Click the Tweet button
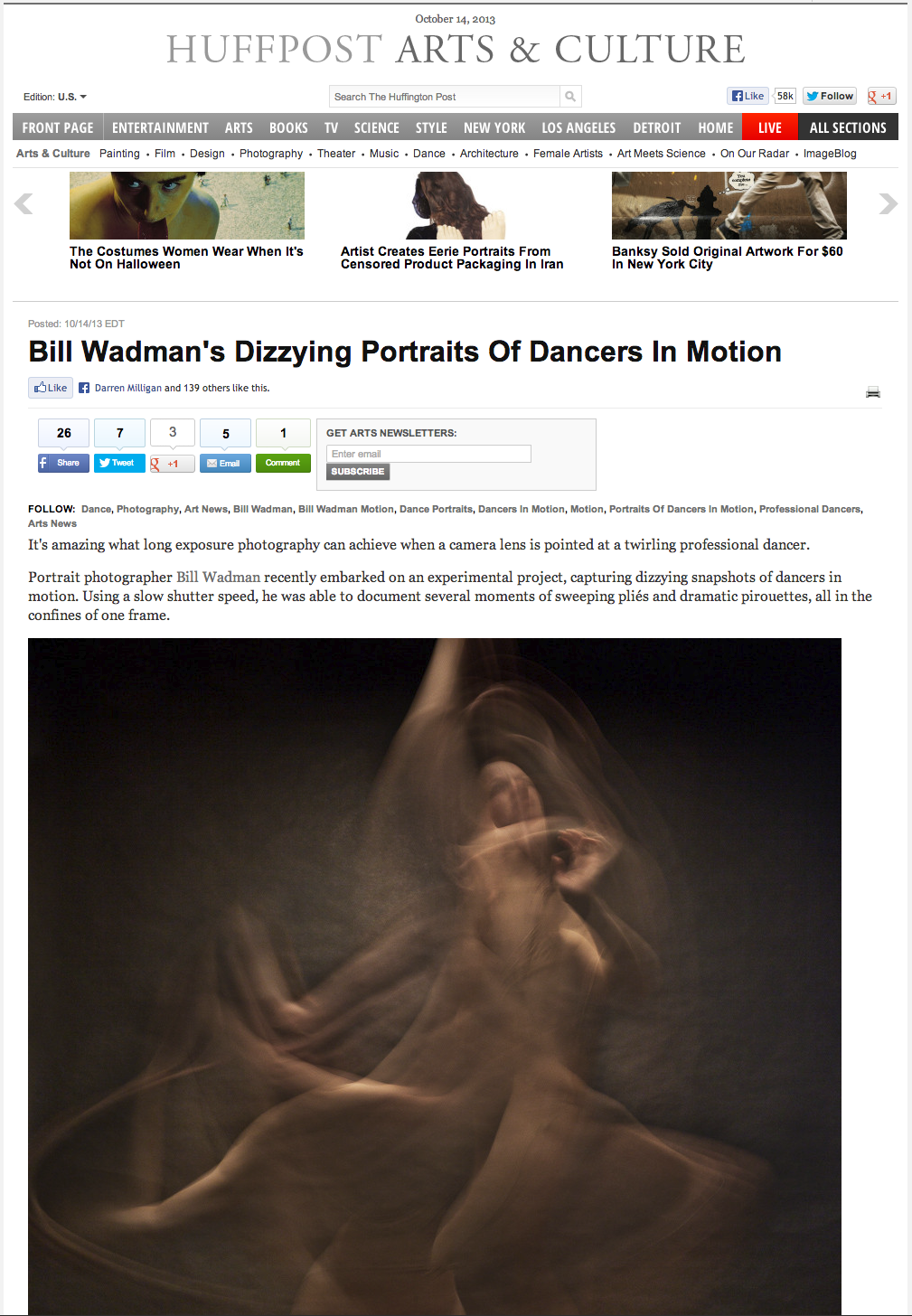The image size is (912, 1316). [119, 463]
